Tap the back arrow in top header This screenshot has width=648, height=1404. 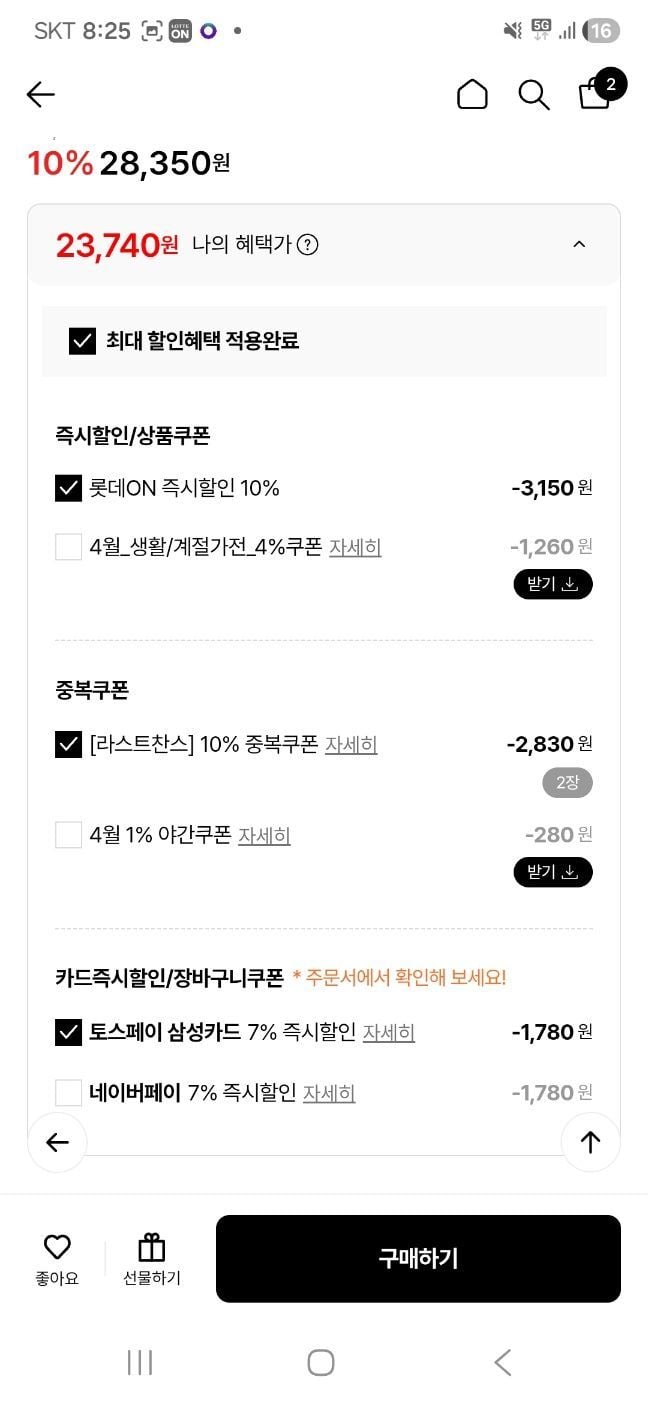(x=41, y=94)
